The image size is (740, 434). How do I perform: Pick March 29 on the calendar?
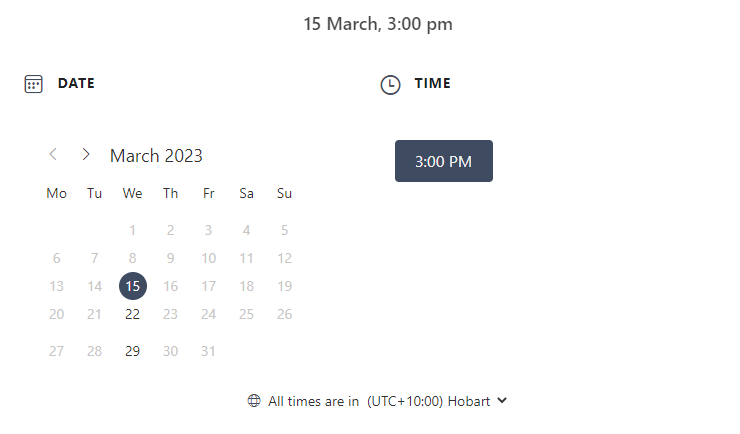coord(133,351)
